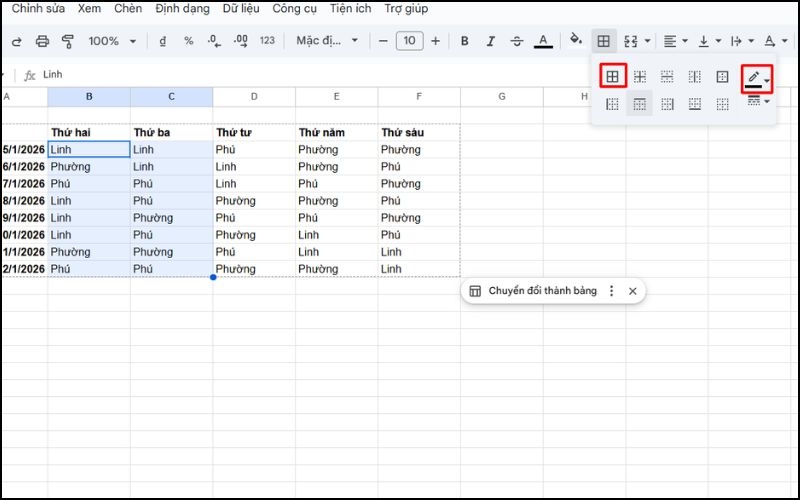Screen dimensions: 800x500
Task: Clear all borders (no border option)
Action: pyautogui.click(x=722, y=104)
